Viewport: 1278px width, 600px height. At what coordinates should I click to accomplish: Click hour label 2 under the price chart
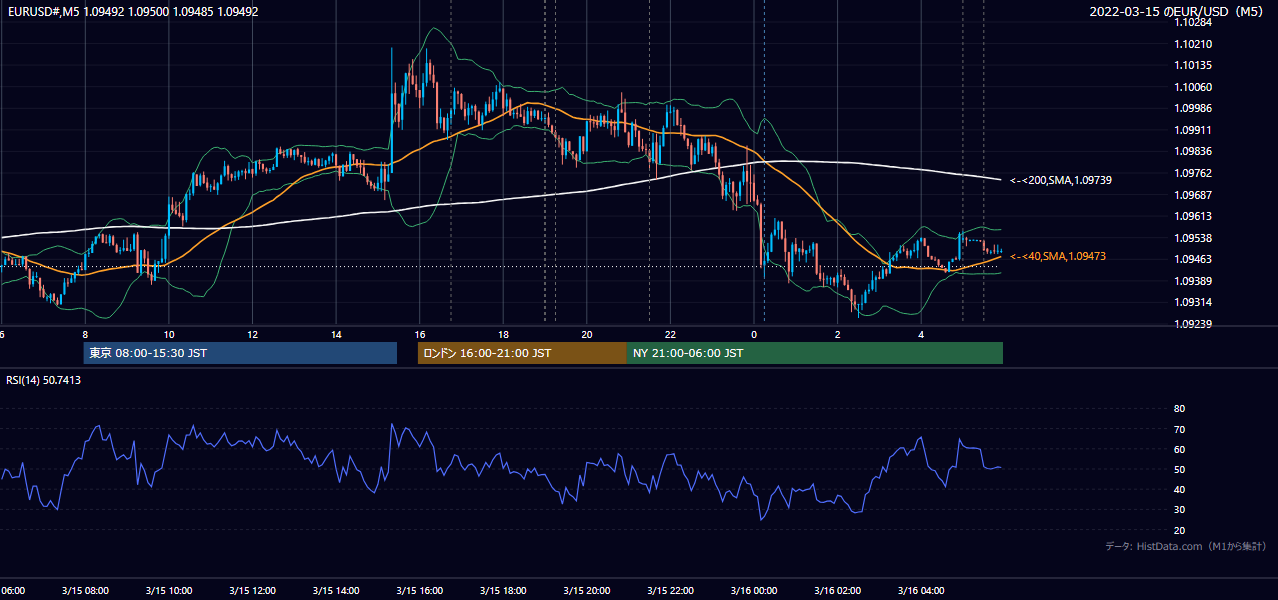pos(838,334)
